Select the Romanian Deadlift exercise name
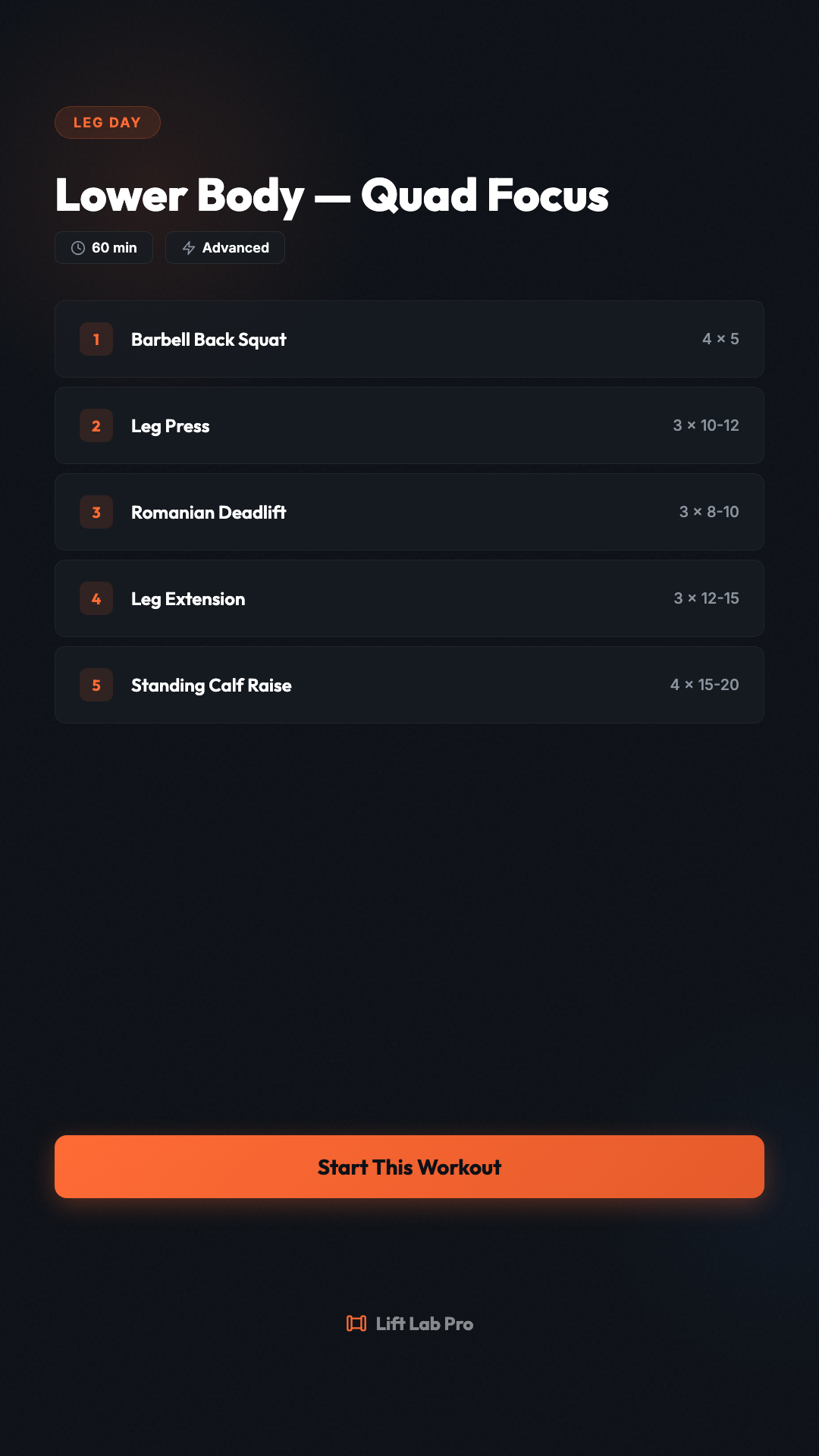819x1456 pixels. (x=209, y=513)
